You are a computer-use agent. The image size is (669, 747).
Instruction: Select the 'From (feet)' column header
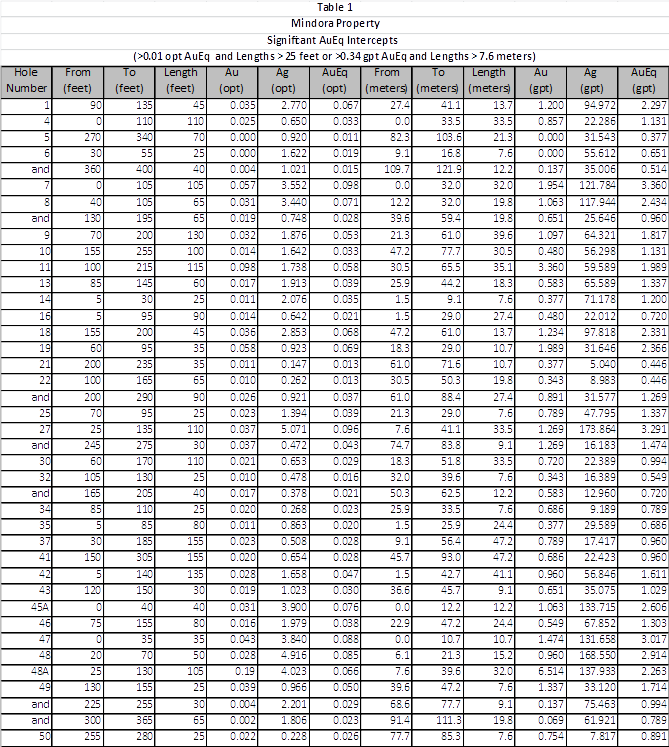[x=77, y=81]
